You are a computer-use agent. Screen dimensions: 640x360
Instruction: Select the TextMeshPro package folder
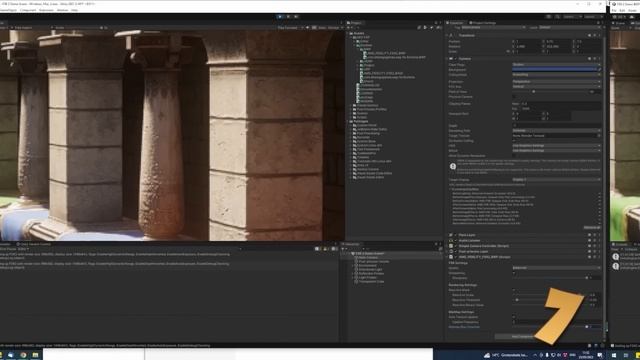(x=366, y=153)
